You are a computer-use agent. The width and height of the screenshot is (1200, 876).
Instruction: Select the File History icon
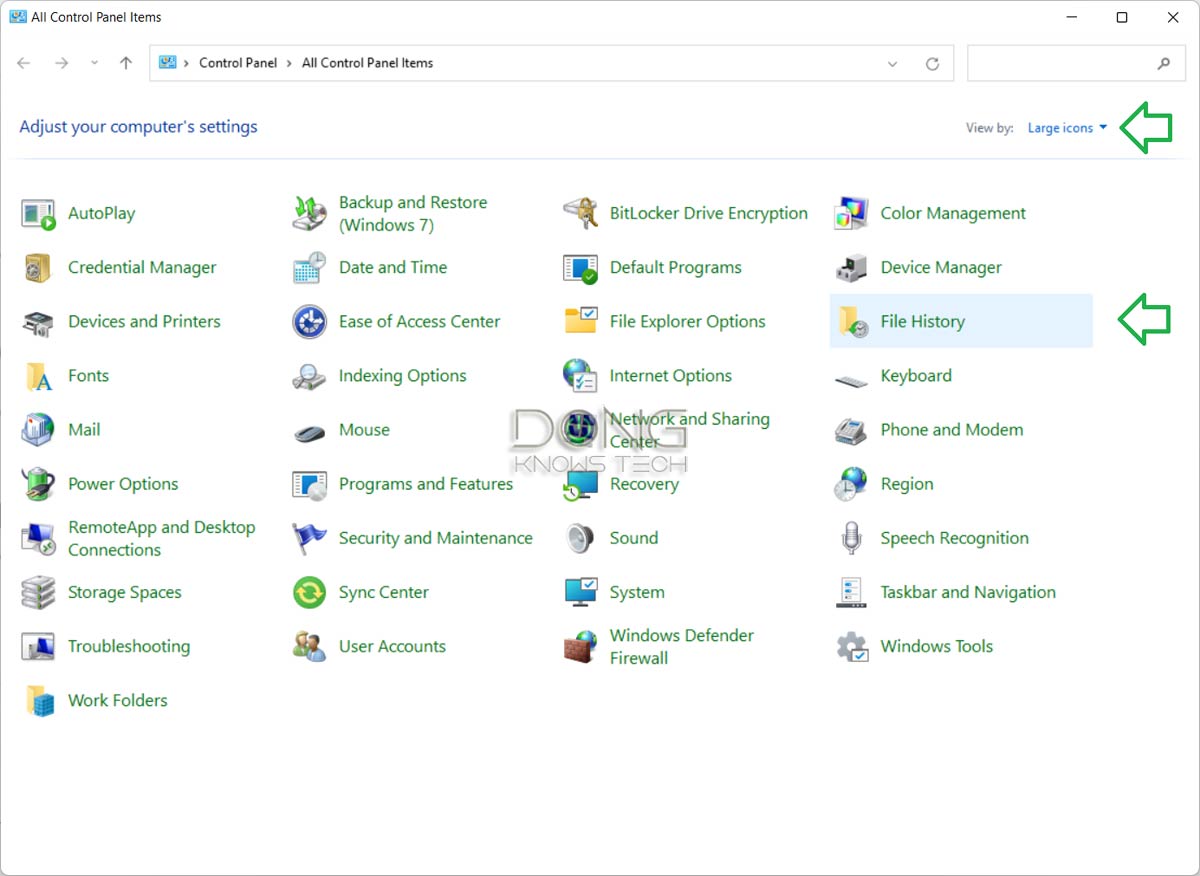tap(922, 321)
